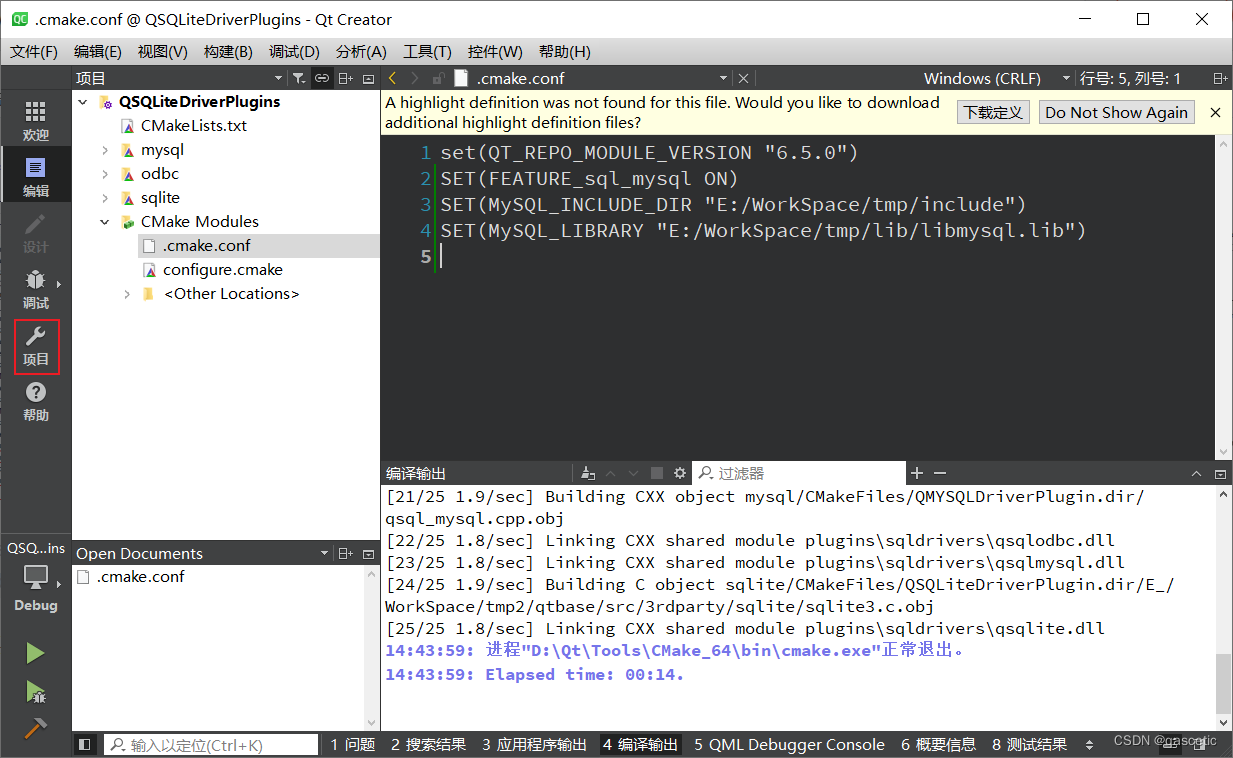Close the compile output pane

click(x=1220, y=473)
